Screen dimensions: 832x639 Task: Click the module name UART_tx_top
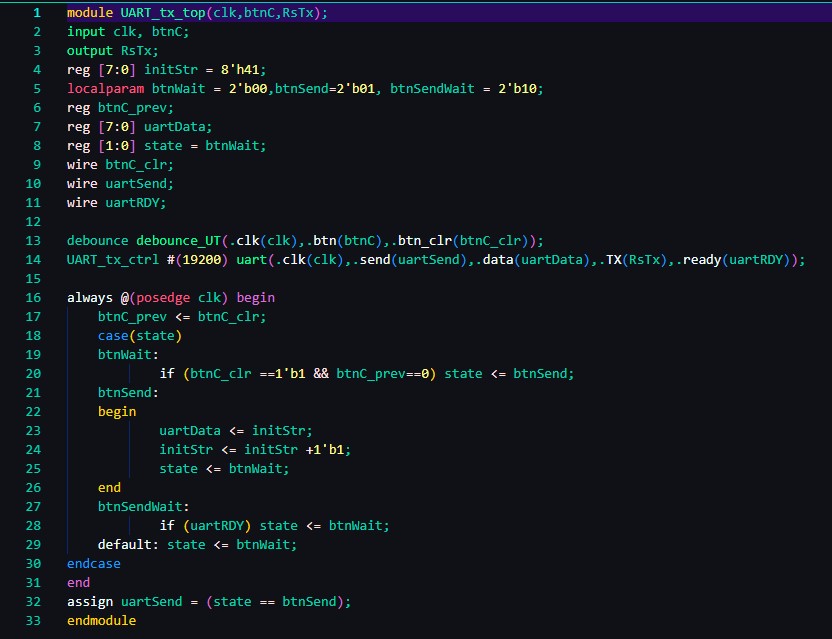tap(163, 13)
